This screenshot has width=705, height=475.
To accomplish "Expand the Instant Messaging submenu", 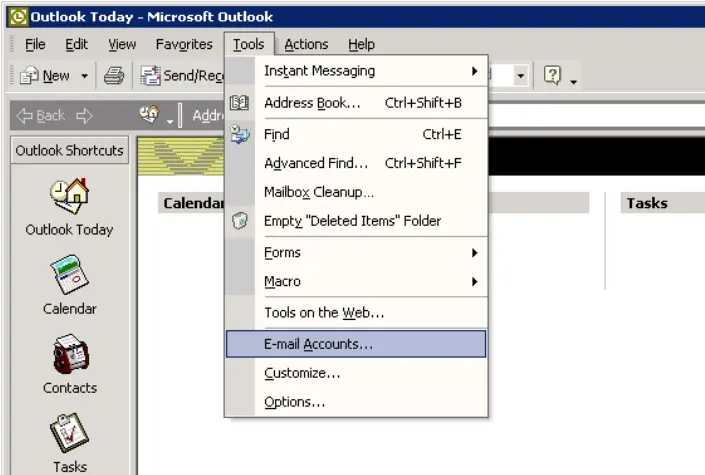I will click(x=356, y=71).
